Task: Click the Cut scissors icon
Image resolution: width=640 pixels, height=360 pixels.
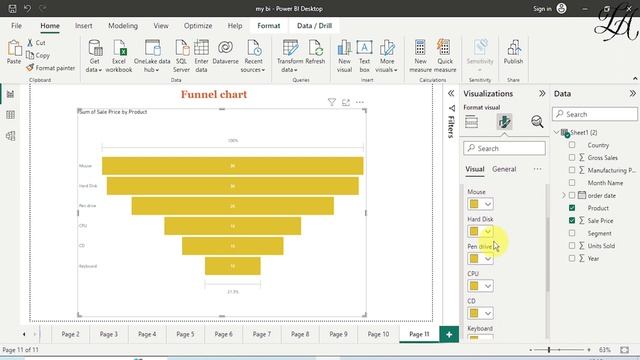Action: (30, 42)
